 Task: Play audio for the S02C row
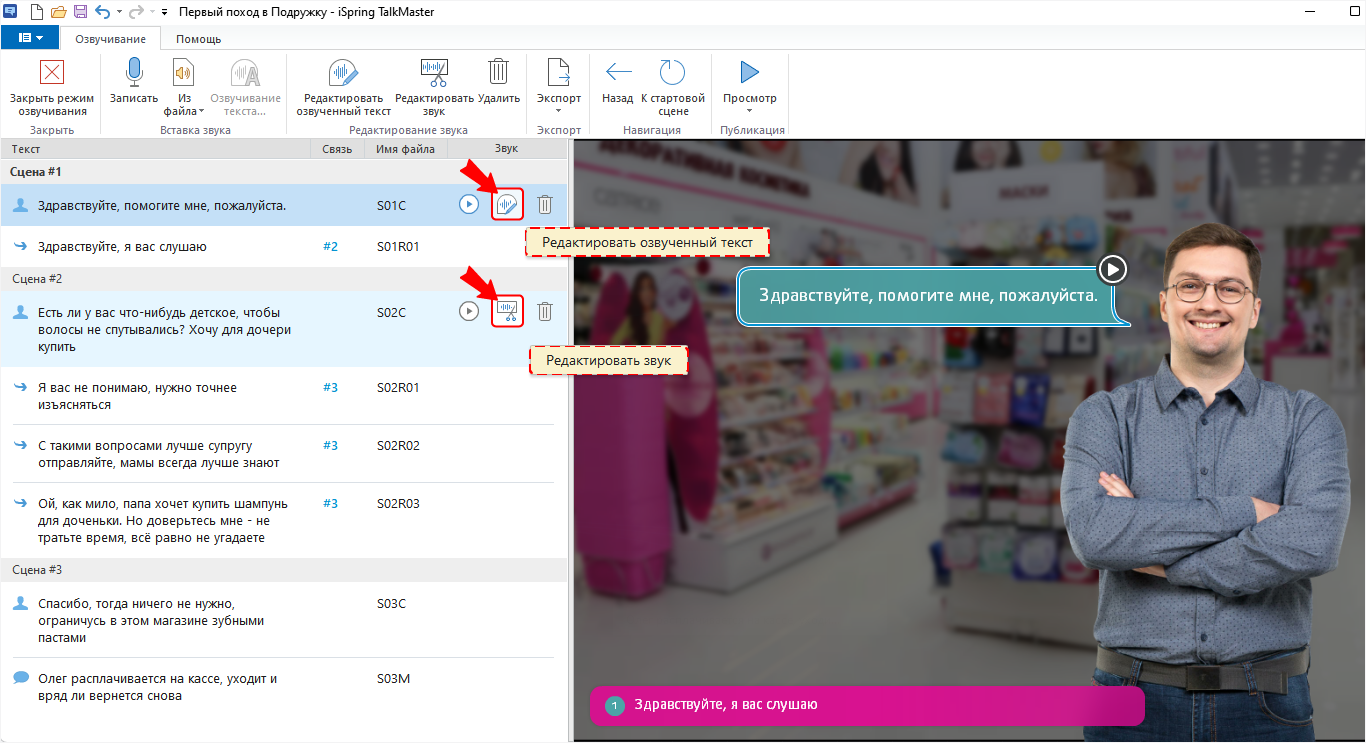tap(469, 311)
